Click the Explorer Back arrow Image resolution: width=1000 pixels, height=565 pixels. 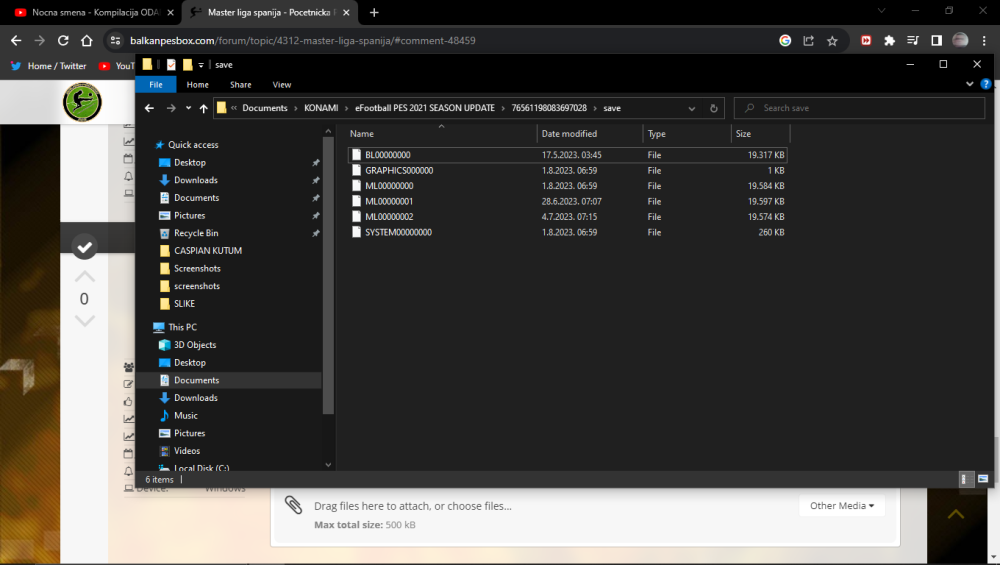(x=149, y=108)
